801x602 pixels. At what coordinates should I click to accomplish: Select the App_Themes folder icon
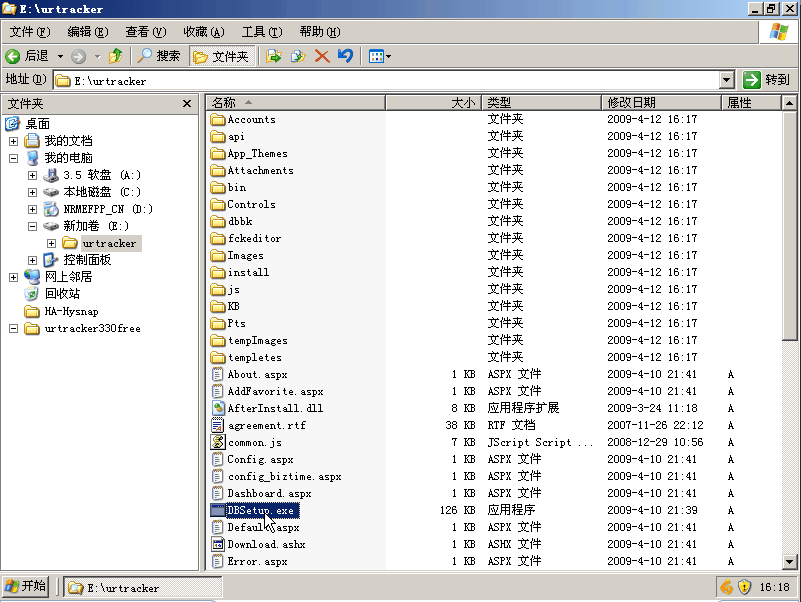[x=218, y=153]
